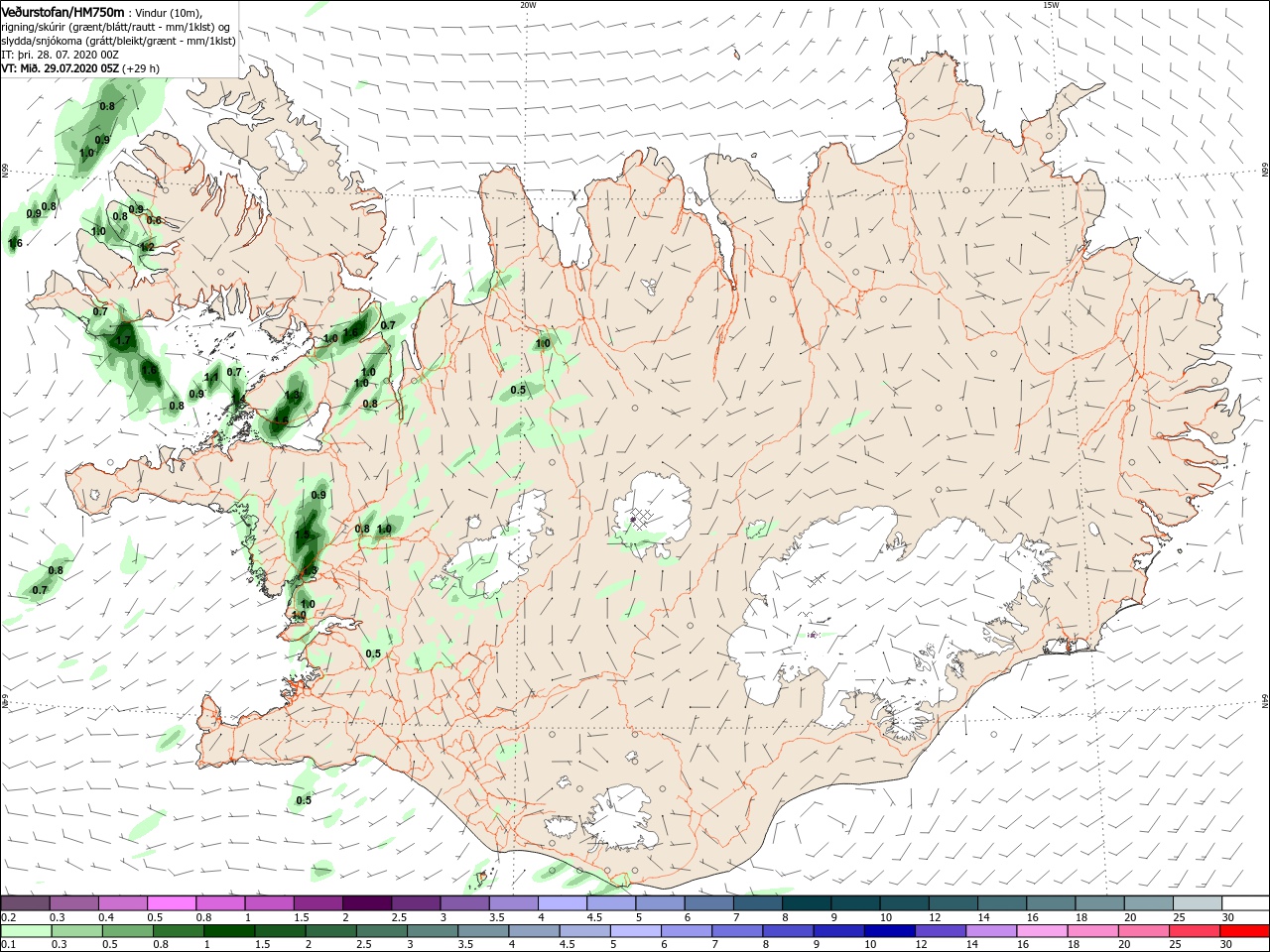Click the 0.6 precipitation value on the map
1270x952 pixels.
point(154,220)
